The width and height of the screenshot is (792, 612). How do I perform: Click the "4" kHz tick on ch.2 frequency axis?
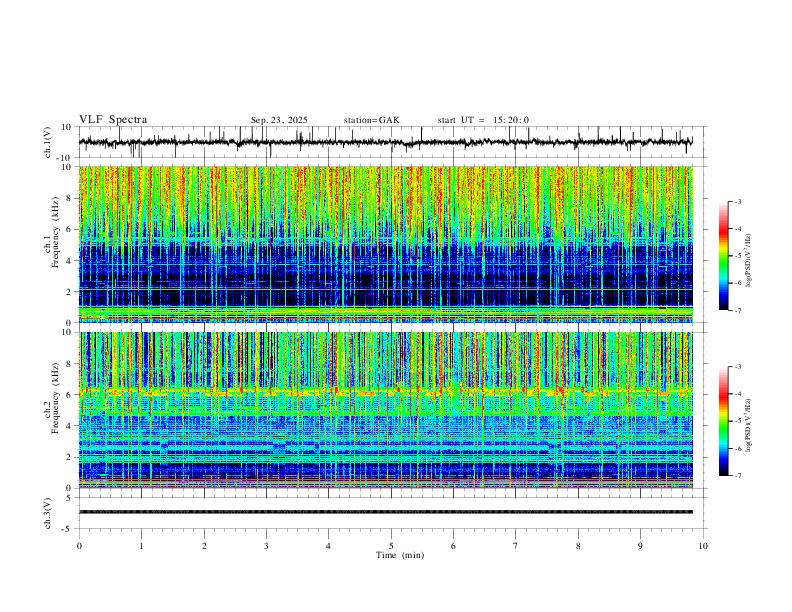[69, 426]
